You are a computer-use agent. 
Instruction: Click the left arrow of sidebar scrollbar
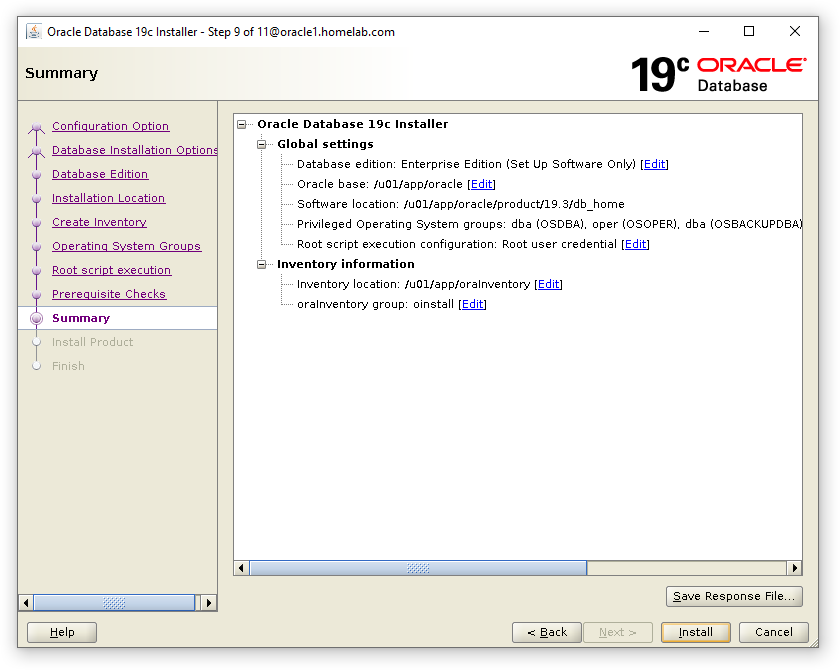click(26, 603)
